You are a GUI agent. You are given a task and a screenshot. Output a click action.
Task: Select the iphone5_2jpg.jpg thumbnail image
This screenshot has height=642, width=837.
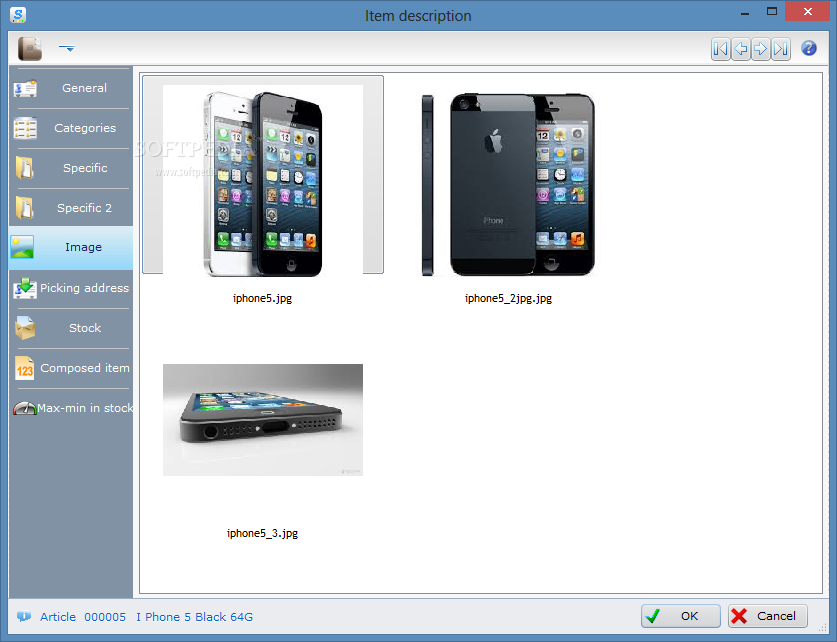pos(508,184)
